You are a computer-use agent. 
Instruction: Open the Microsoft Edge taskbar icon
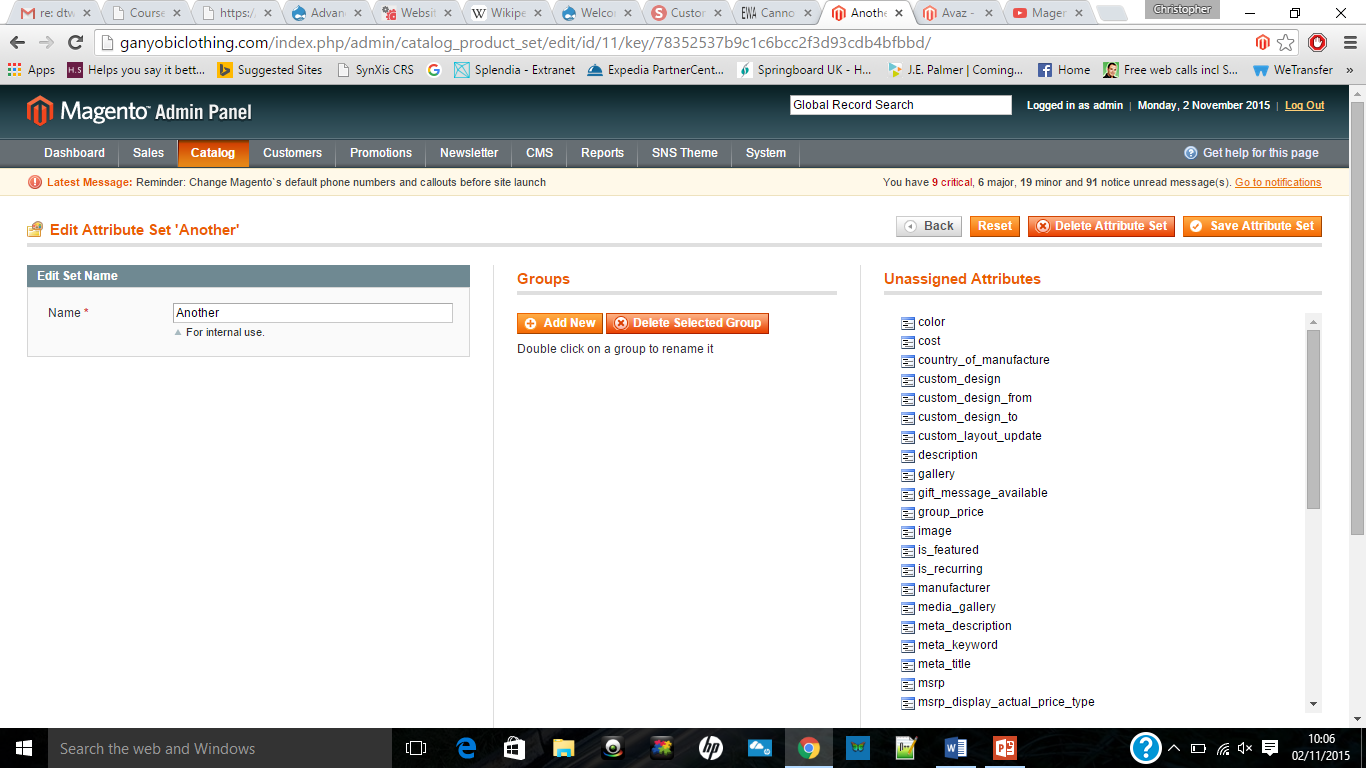(x=465, y=748)
